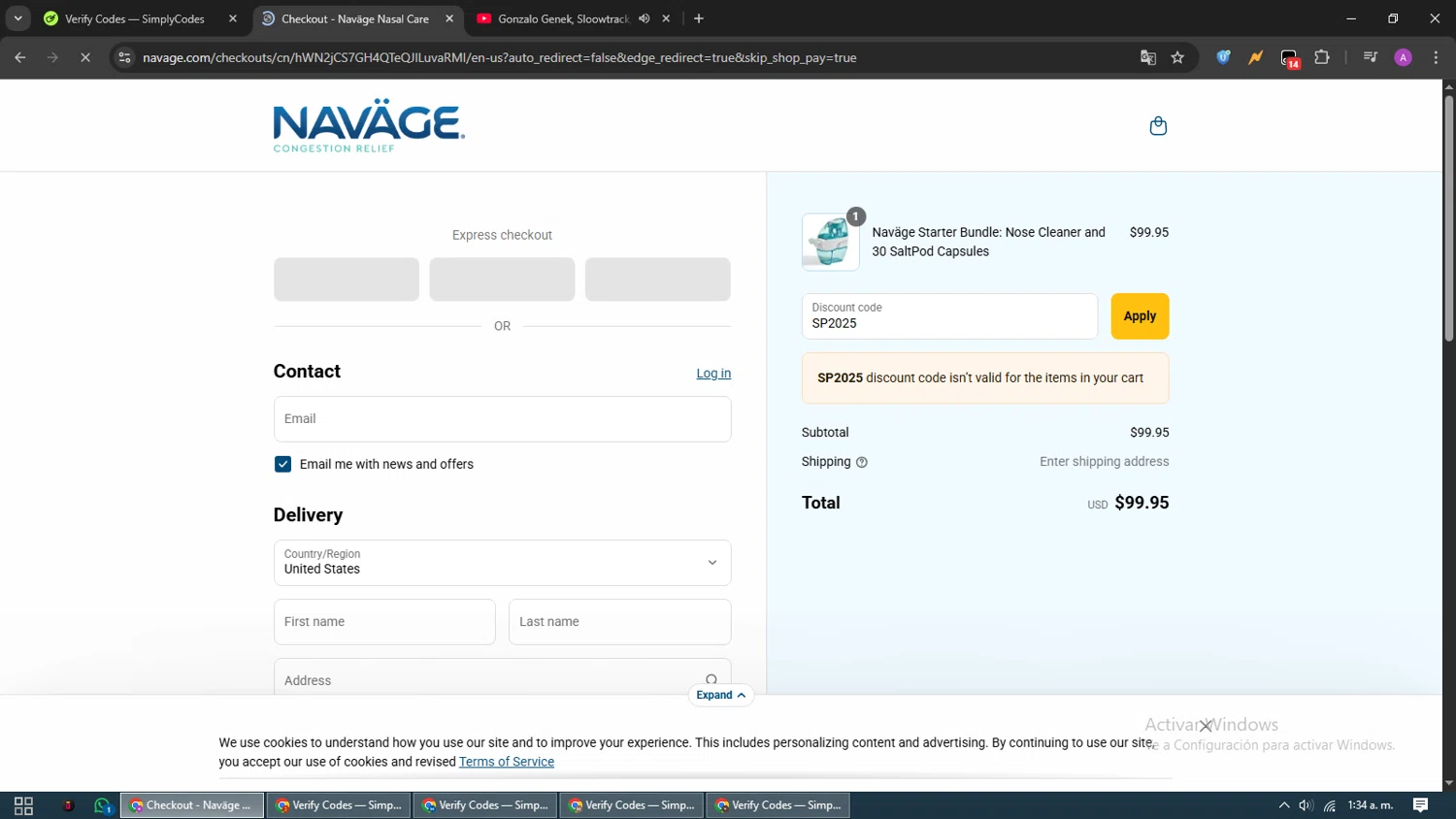This screenshot has height=819, width=1456.
Task: Go back to the previous page
Action: (20, 58)
